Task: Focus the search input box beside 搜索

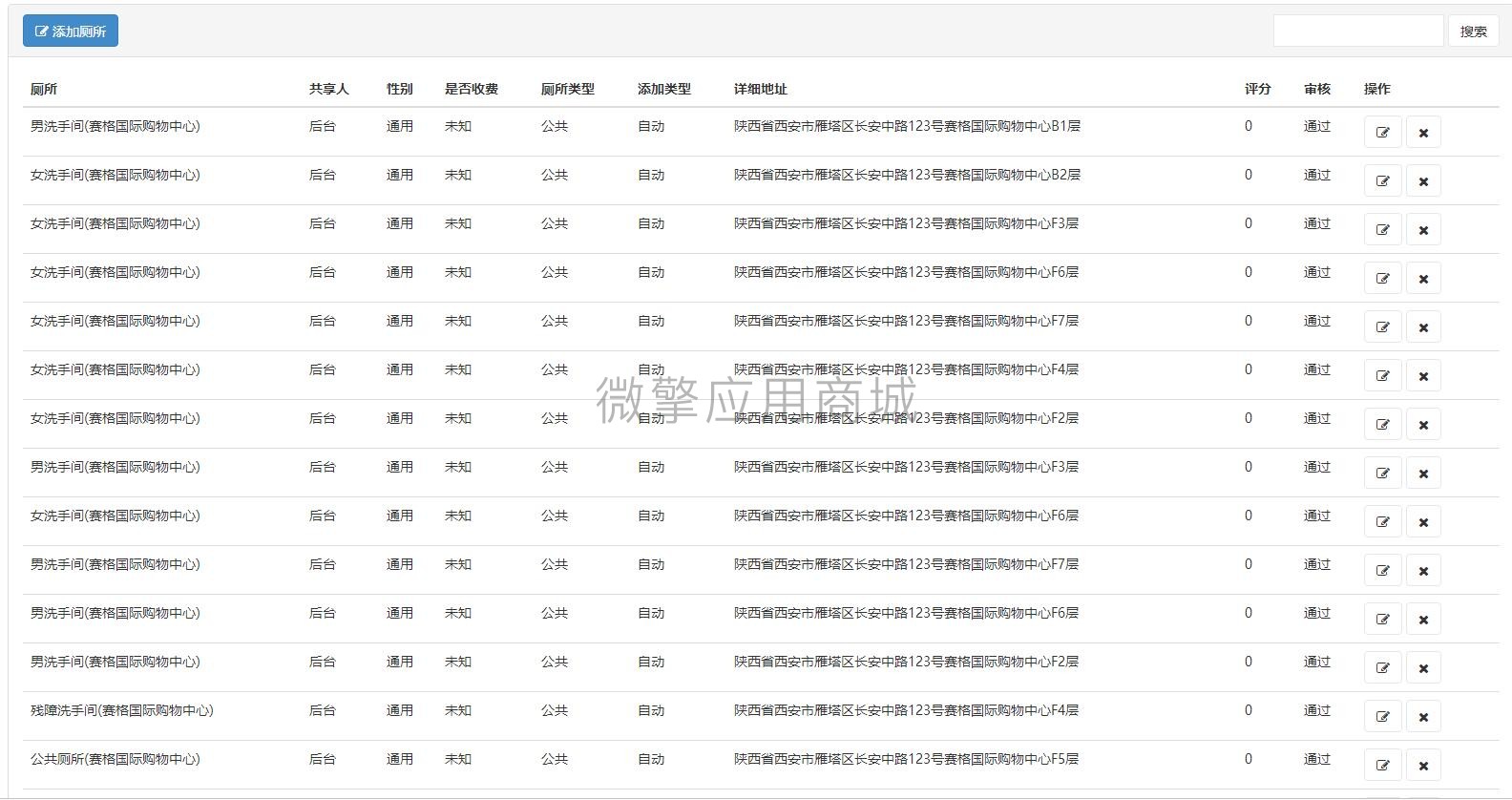Action: [x=1357, y=31]
